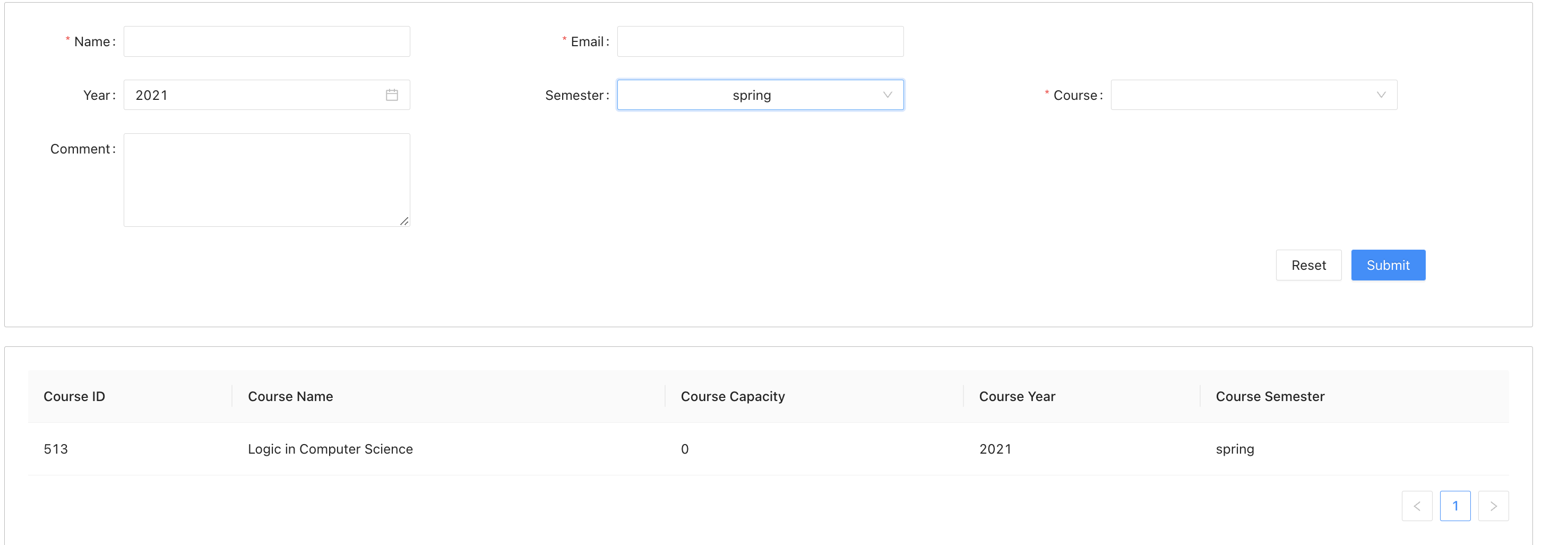
Task: Click the Course ID column header
Action: click(74, 396)
